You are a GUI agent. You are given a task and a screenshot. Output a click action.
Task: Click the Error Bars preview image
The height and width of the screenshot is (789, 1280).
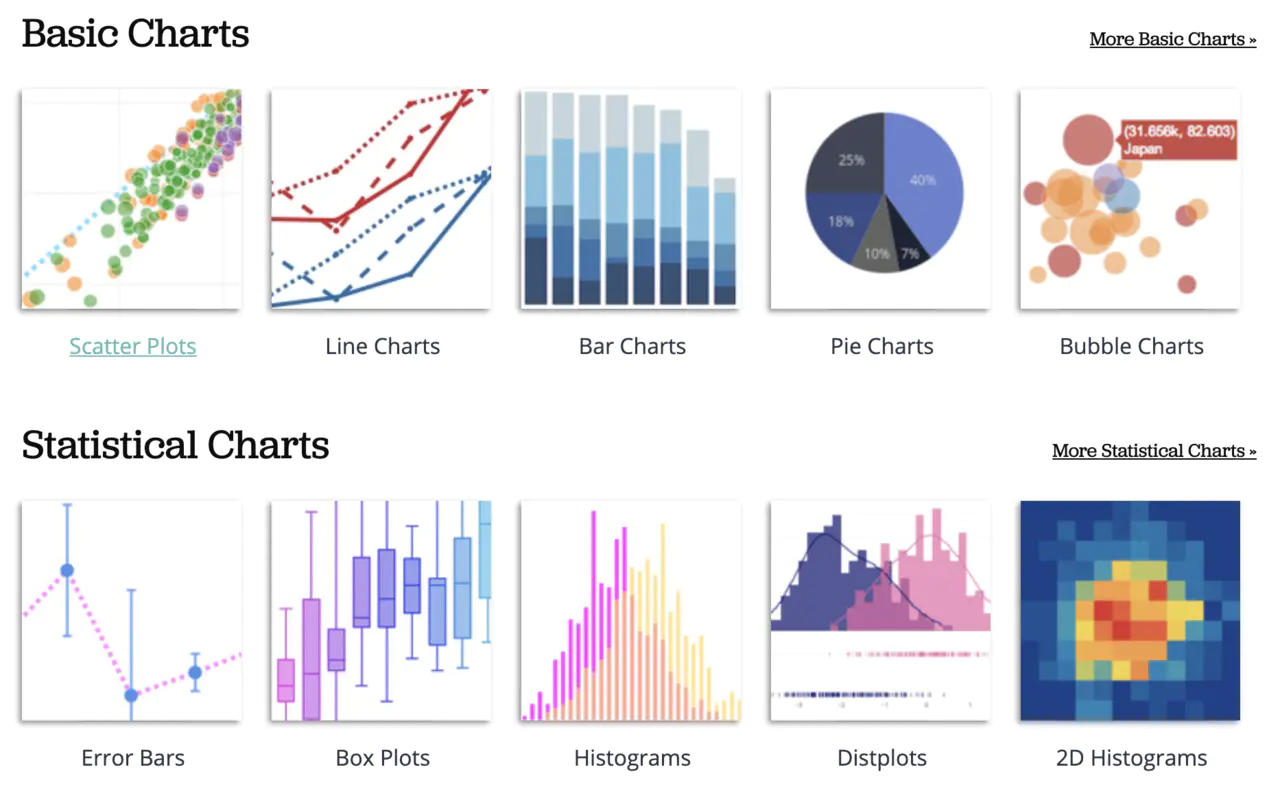[x=131, y=611]
